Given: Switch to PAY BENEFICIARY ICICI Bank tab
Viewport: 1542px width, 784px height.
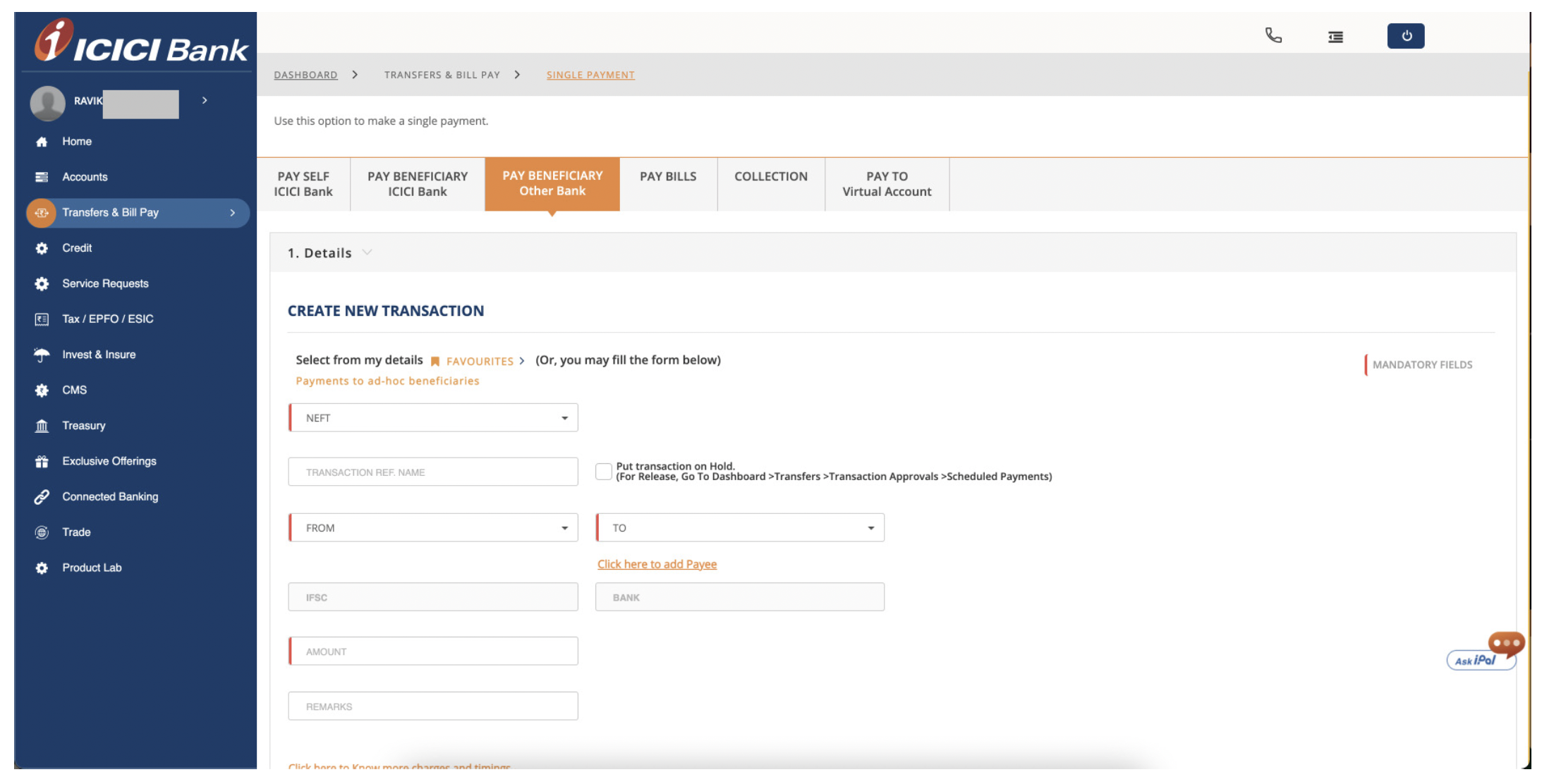Looking at the screenshot, I should (x=418, y=184).
